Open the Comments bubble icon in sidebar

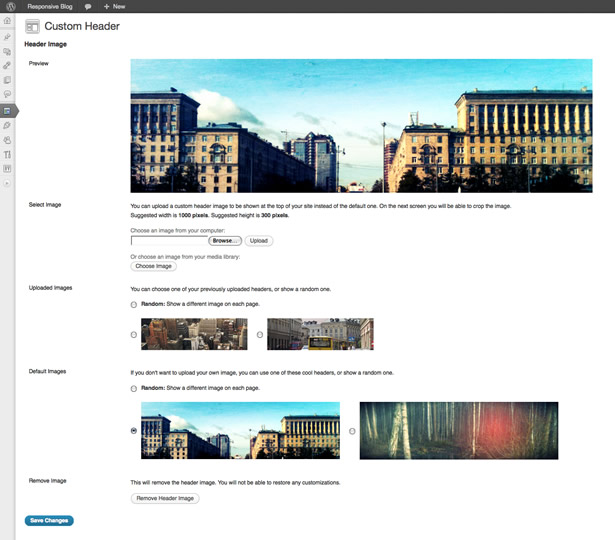click(x=7, y=94)
